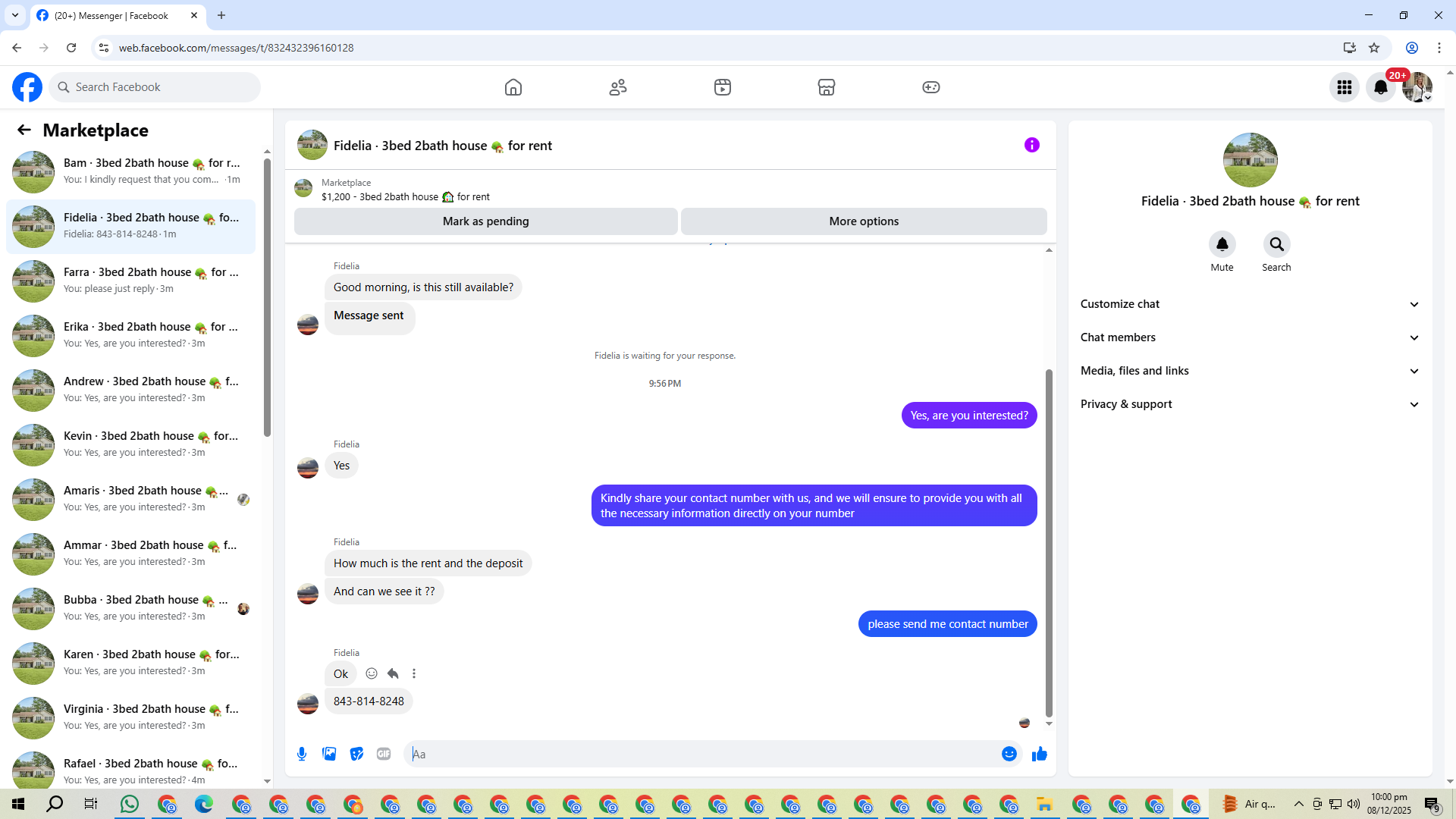This screenshot has height=819, width=1456.
Task: Click the large listing photo in info panel
Action: 1250,160
